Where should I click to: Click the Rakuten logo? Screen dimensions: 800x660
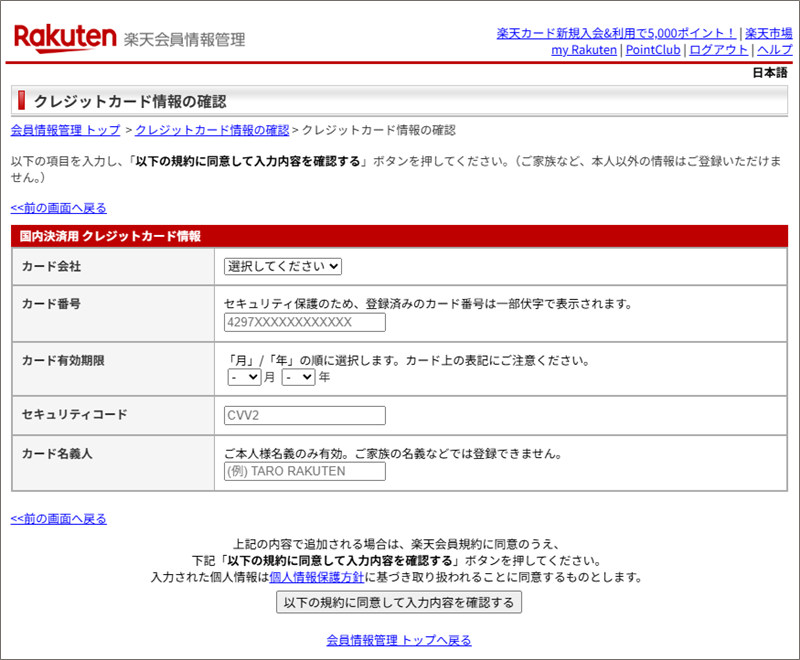click(x=65, y=38)
